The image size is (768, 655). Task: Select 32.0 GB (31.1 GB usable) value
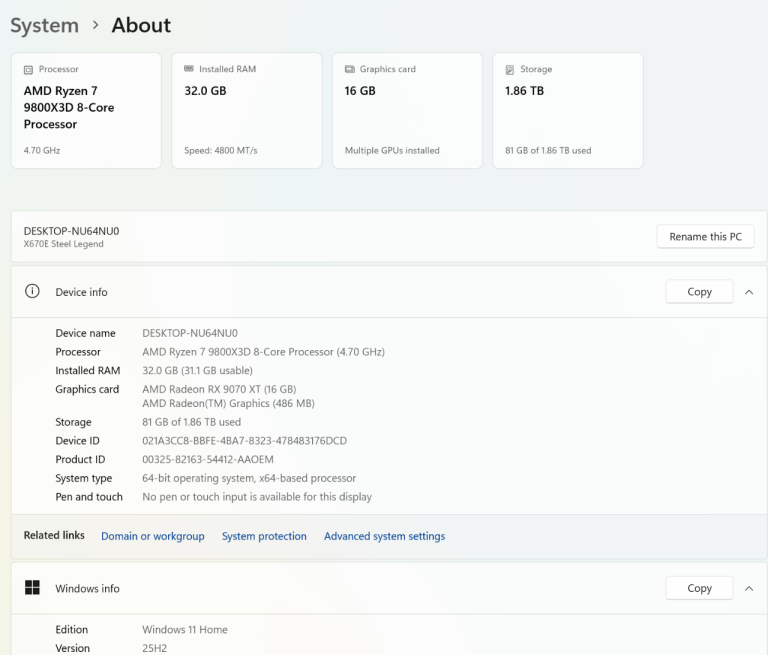coord(197,370)
